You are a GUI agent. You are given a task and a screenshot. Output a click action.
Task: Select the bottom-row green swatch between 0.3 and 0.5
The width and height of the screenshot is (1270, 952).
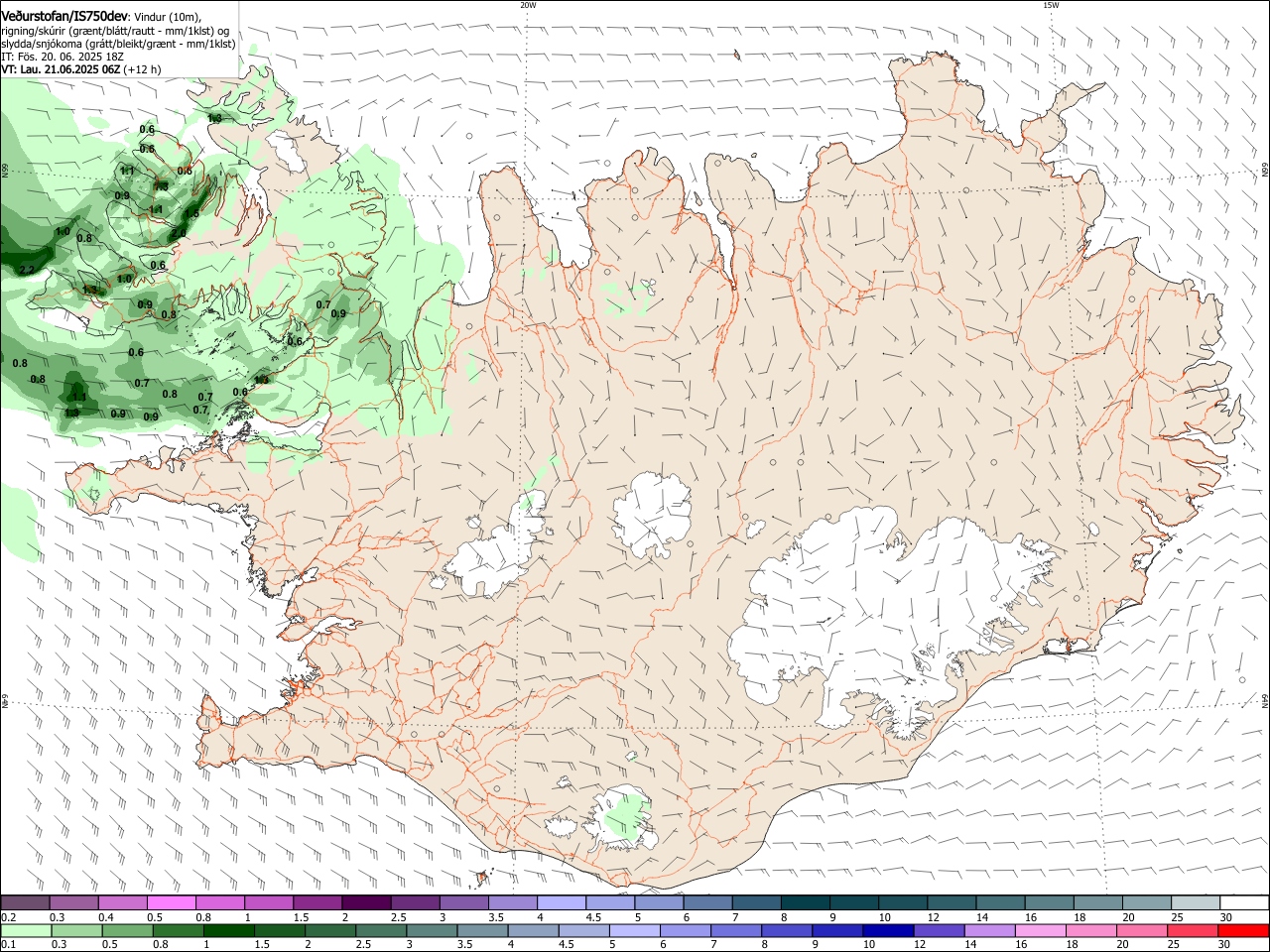click(x=76, y=930)
